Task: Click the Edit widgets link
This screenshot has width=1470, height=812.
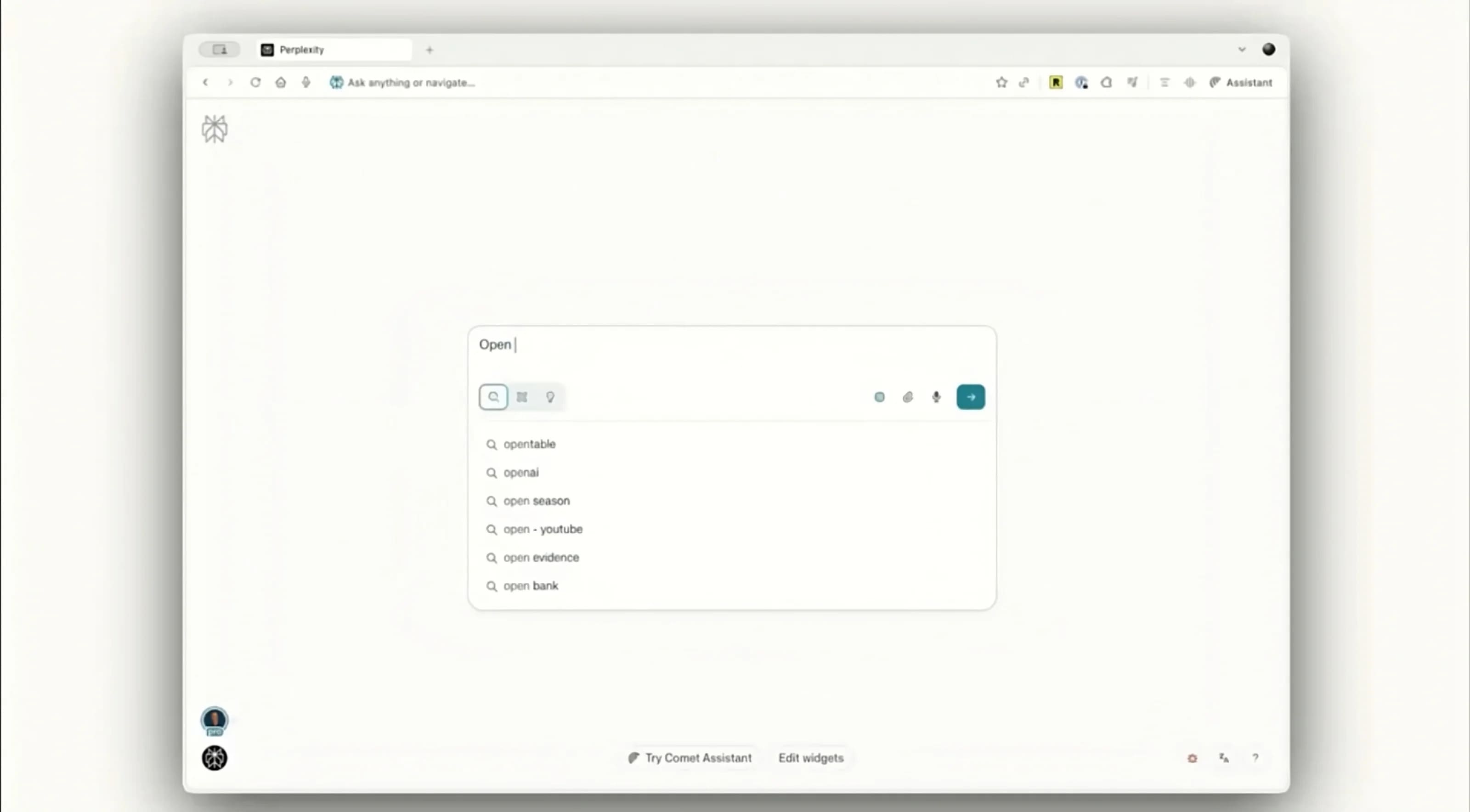Action: tap(810, 758)
